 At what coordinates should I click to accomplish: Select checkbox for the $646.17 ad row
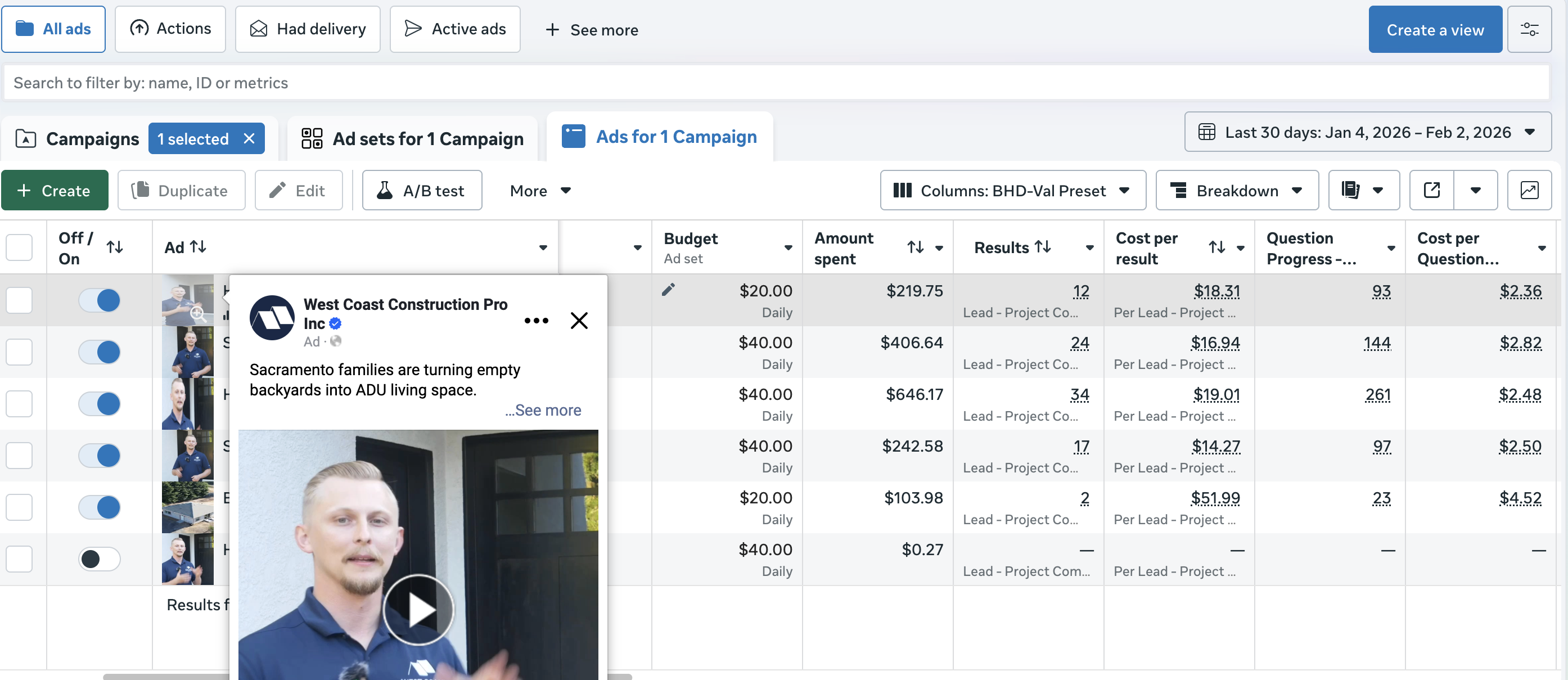point(19,404)
